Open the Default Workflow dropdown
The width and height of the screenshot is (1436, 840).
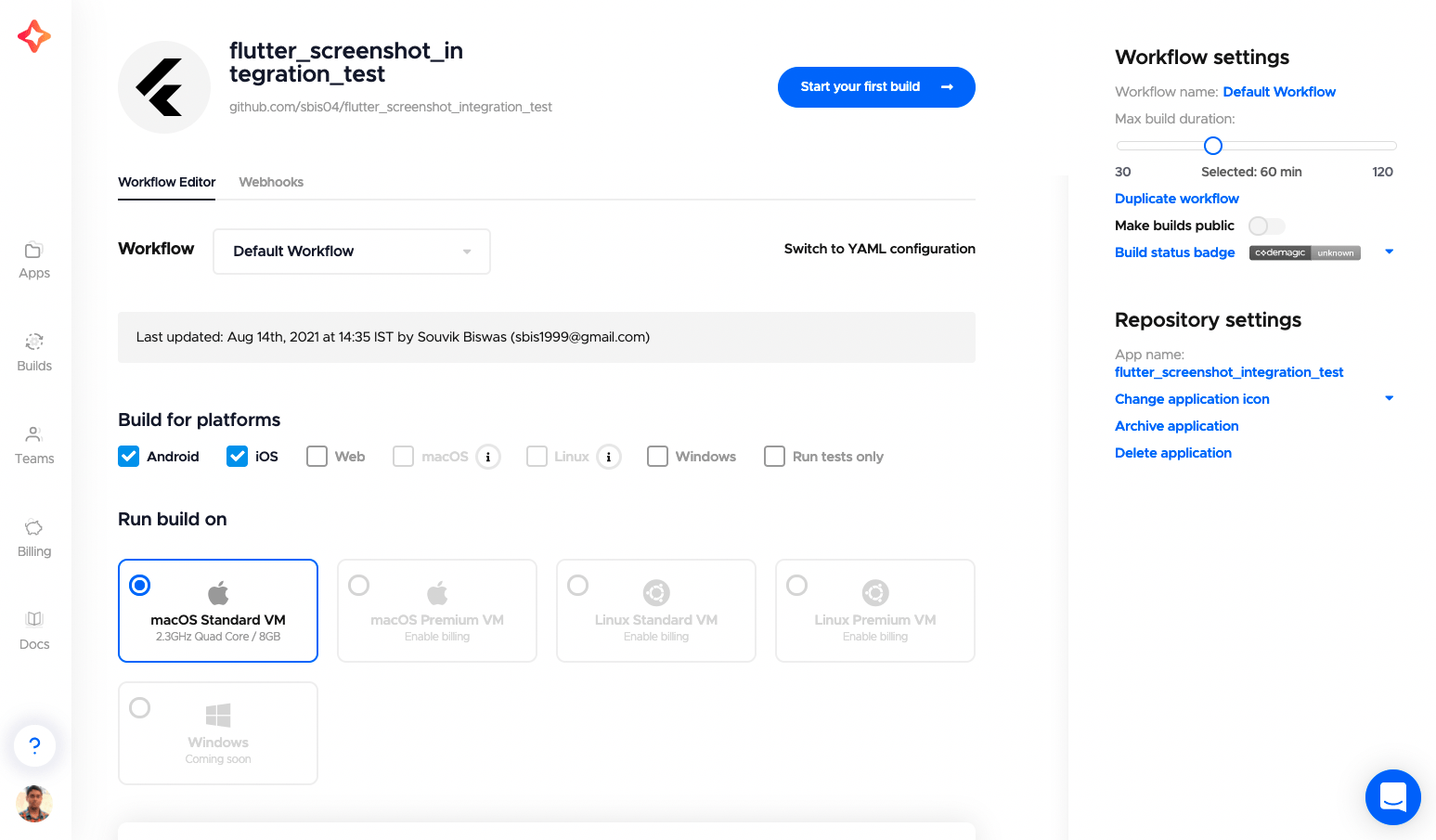[x=352, y=252]
